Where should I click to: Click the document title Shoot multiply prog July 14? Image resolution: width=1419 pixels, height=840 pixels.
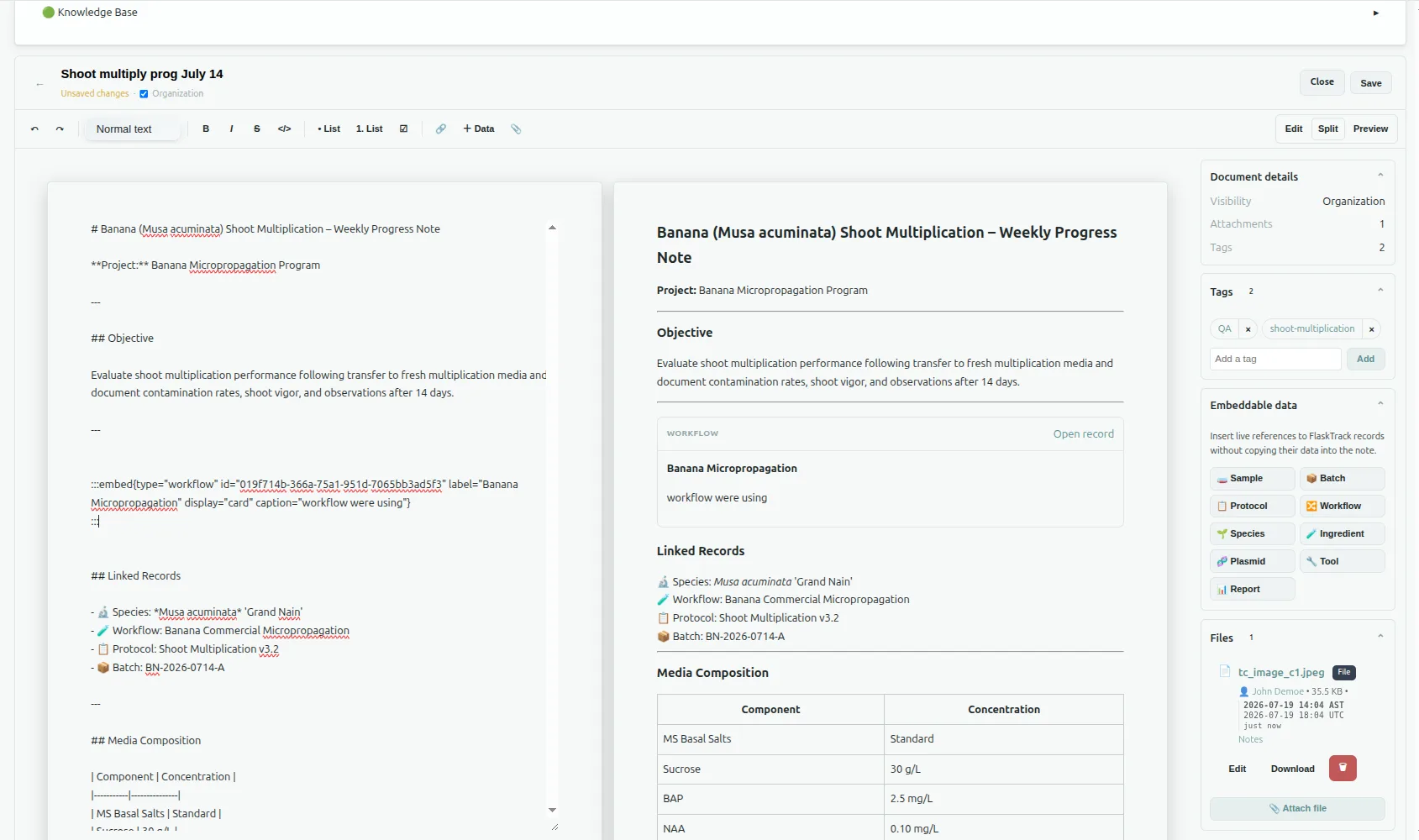[142, 74]
